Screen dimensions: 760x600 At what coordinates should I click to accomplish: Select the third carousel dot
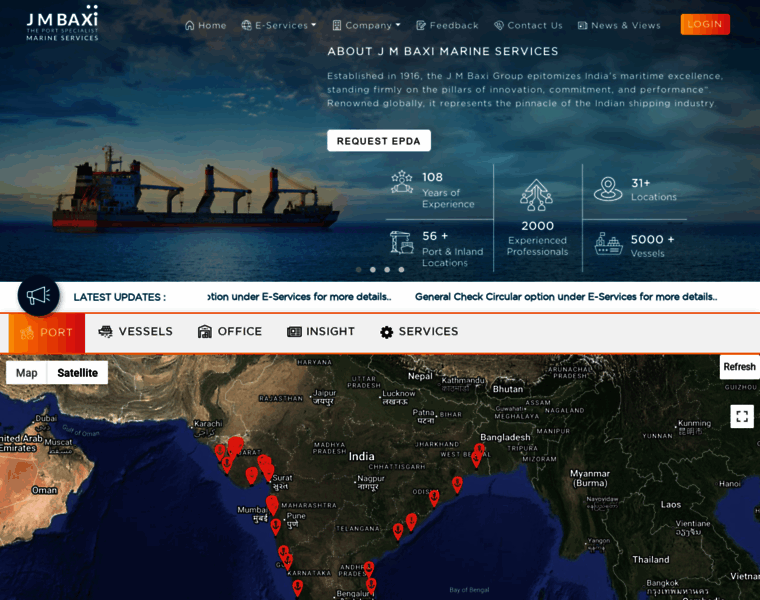(x=387, y=269)
